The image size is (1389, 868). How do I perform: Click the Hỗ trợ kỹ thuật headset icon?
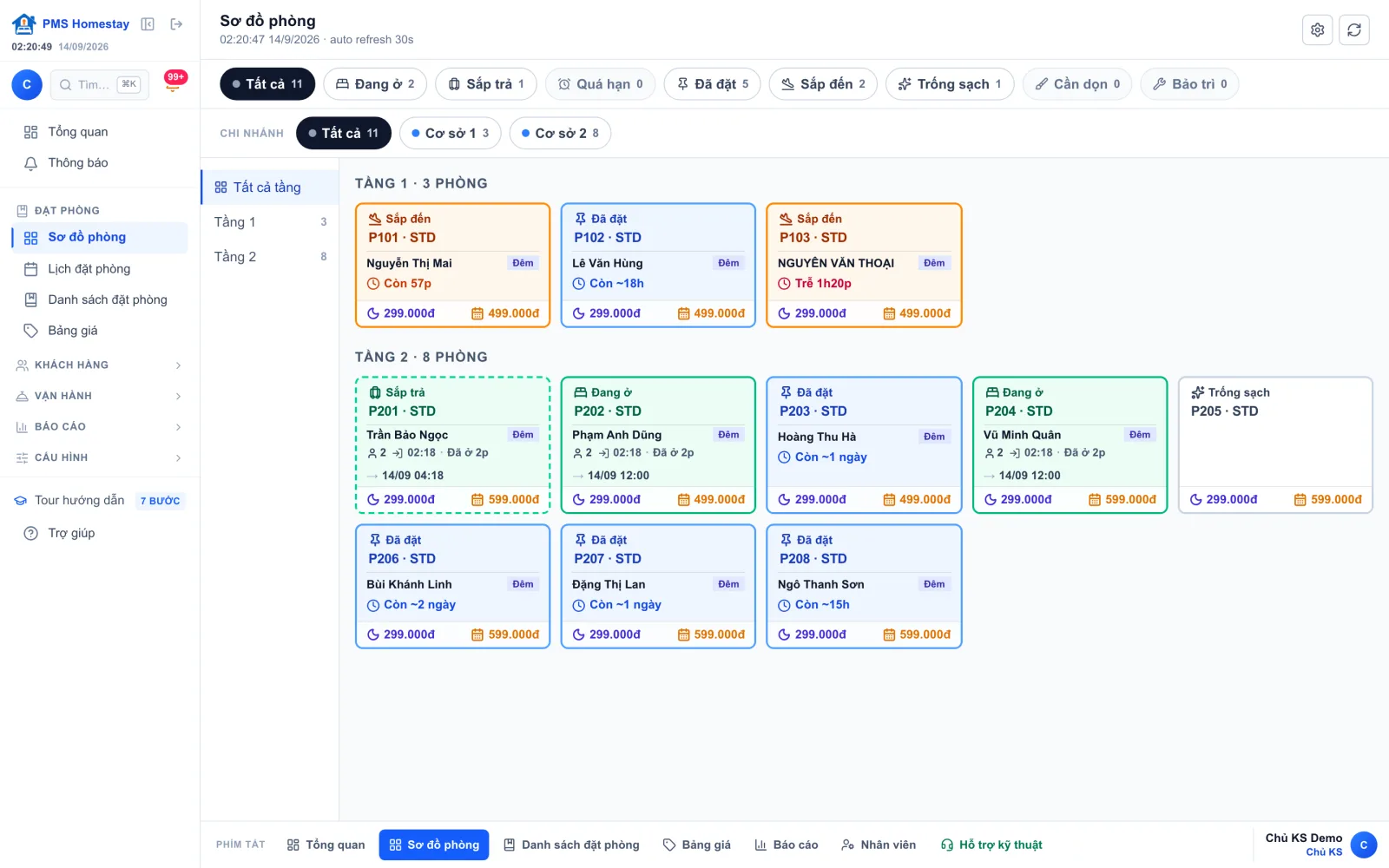tap(947, 845)
